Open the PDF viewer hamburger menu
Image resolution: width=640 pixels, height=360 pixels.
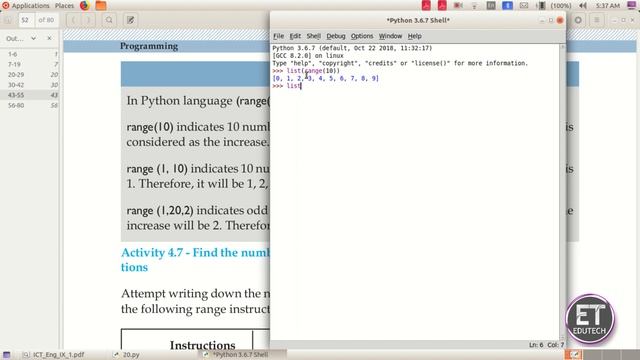tap(596, 20)
